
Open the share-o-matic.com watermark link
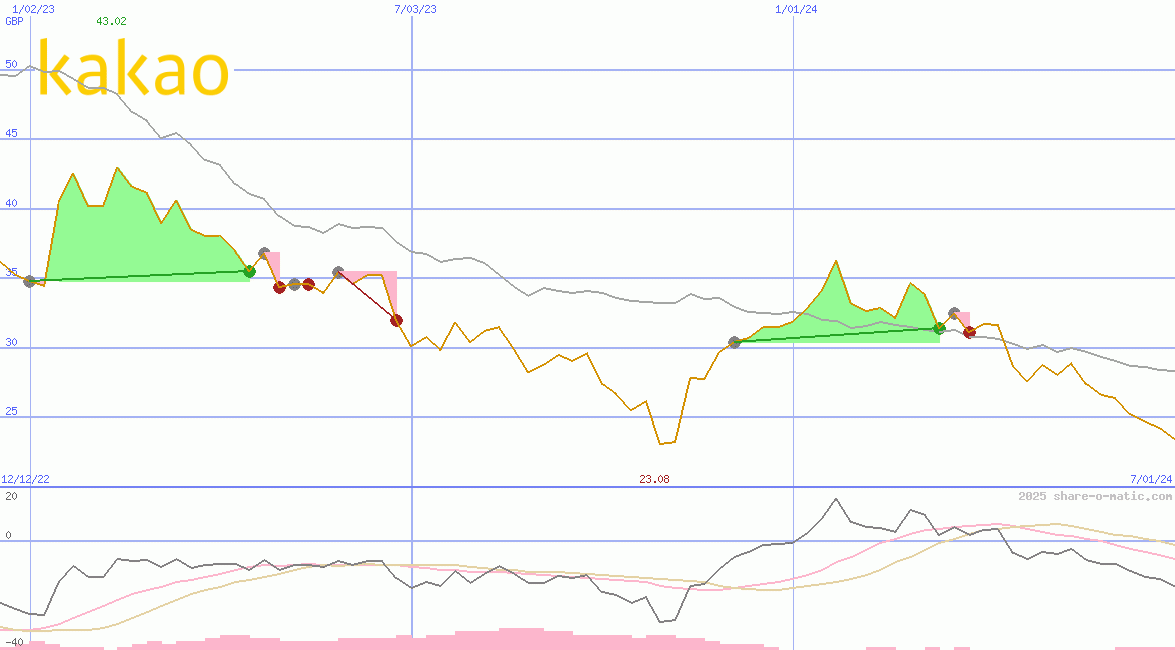pos(1095,496)
